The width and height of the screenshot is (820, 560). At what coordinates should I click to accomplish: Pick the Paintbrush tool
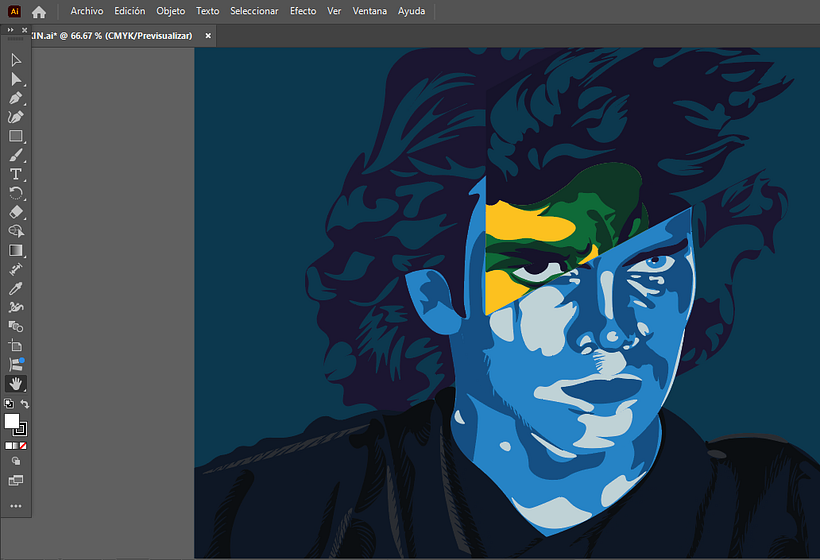(x=16, y=155)
